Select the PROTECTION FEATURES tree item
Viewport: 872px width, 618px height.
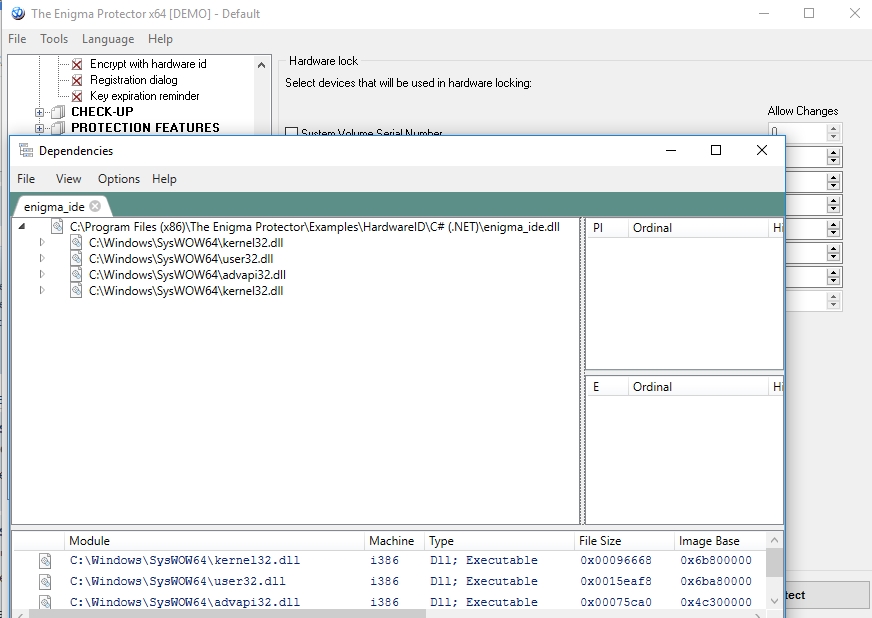click(x=145, y=128)
